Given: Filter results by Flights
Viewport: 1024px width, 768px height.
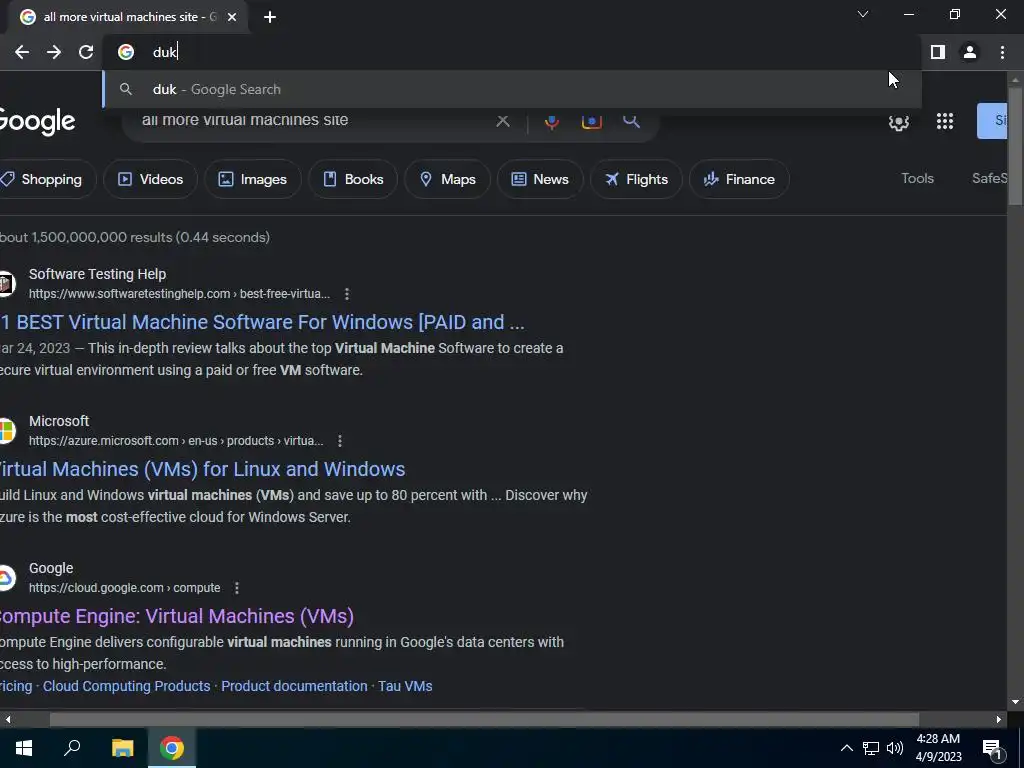Looking at the screenshot, I should [636, 179].
